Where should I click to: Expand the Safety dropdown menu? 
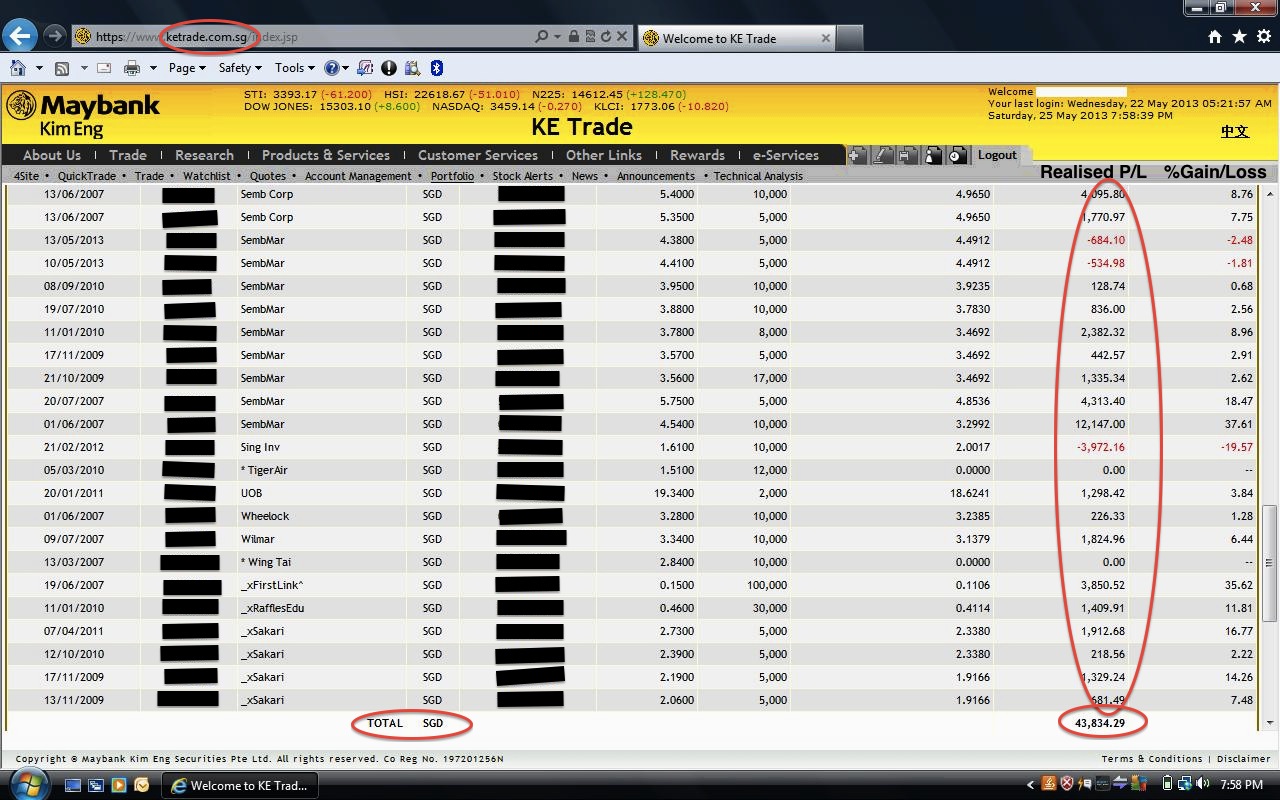(239, 68)
